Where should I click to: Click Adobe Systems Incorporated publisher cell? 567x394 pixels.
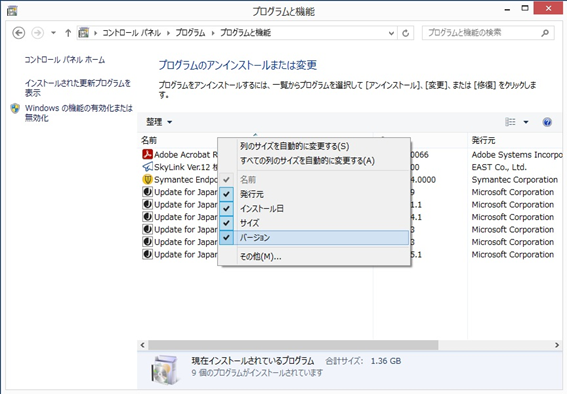[517, 155]
